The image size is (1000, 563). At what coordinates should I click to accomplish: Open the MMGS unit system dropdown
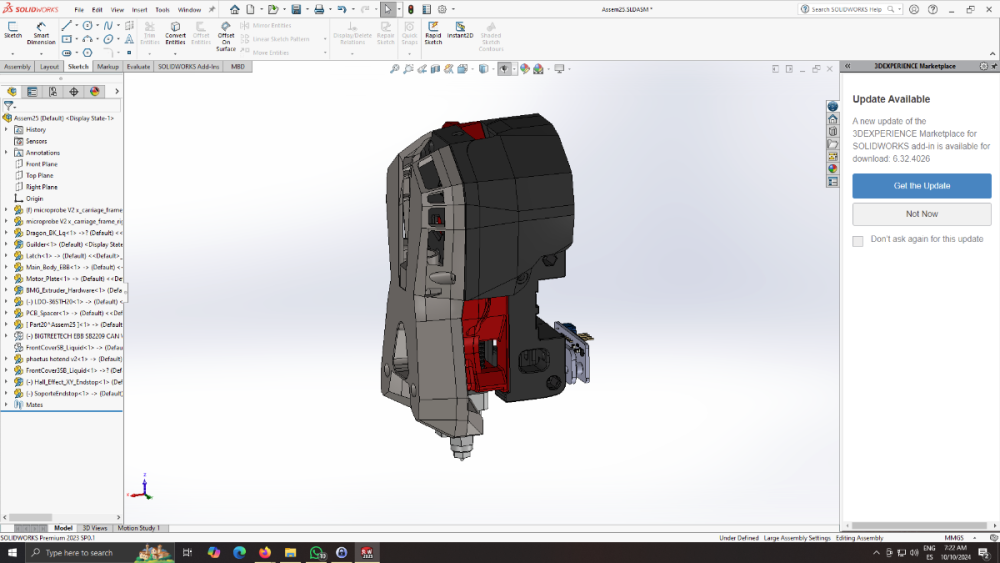point(958,537)
